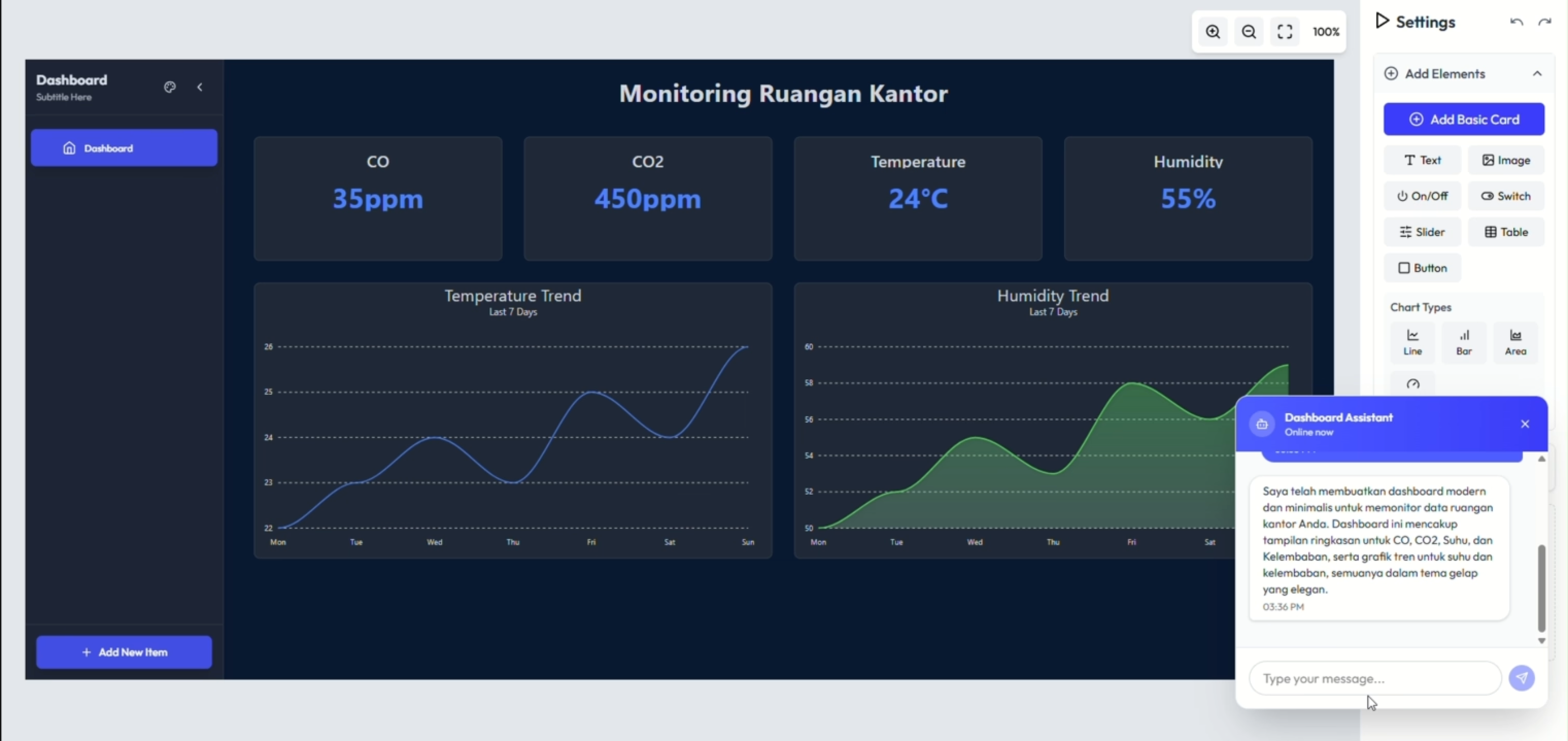
Task: Click the redo arrow icon
Action: pyautogui.click(x=1544, y=22)
